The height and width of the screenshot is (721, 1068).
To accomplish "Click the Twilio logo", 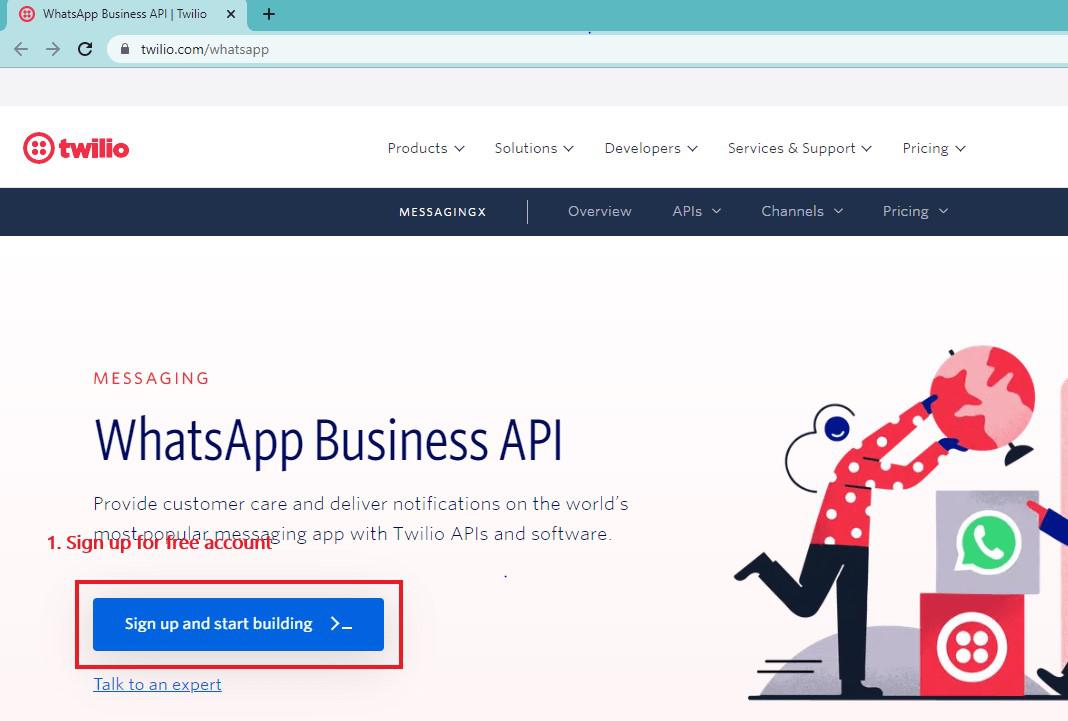I will click(x=76, y=148).
